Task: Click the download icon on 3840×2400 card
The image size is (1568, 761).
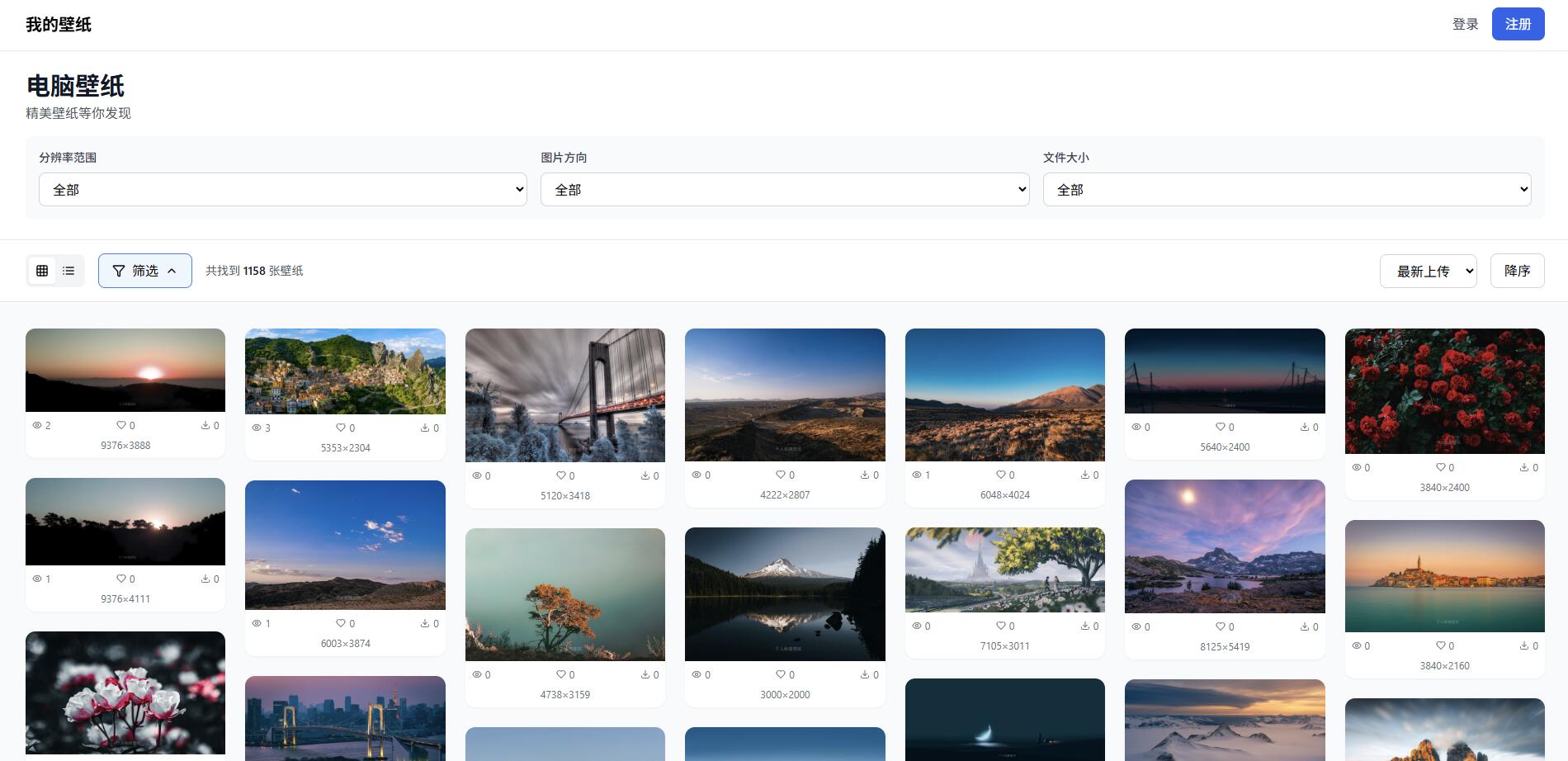Action: coord(1524,467)
